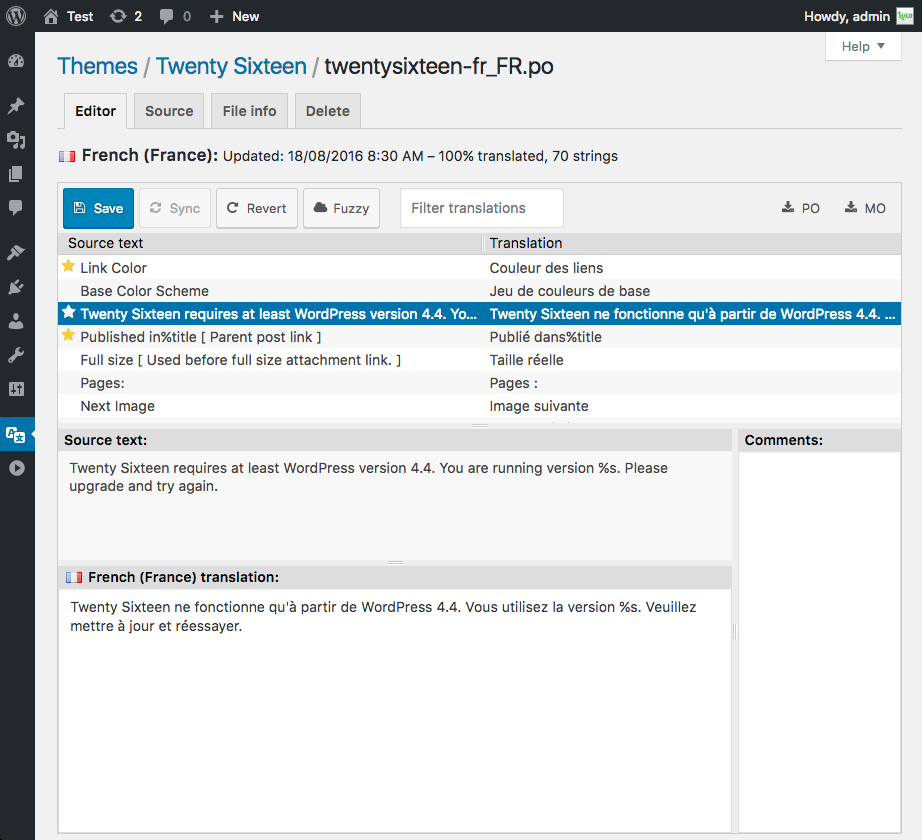Viewport: 924px width, 840px height.
Task: Toggle Fuzzy flag on selected string
Action: tap(341, 208)
